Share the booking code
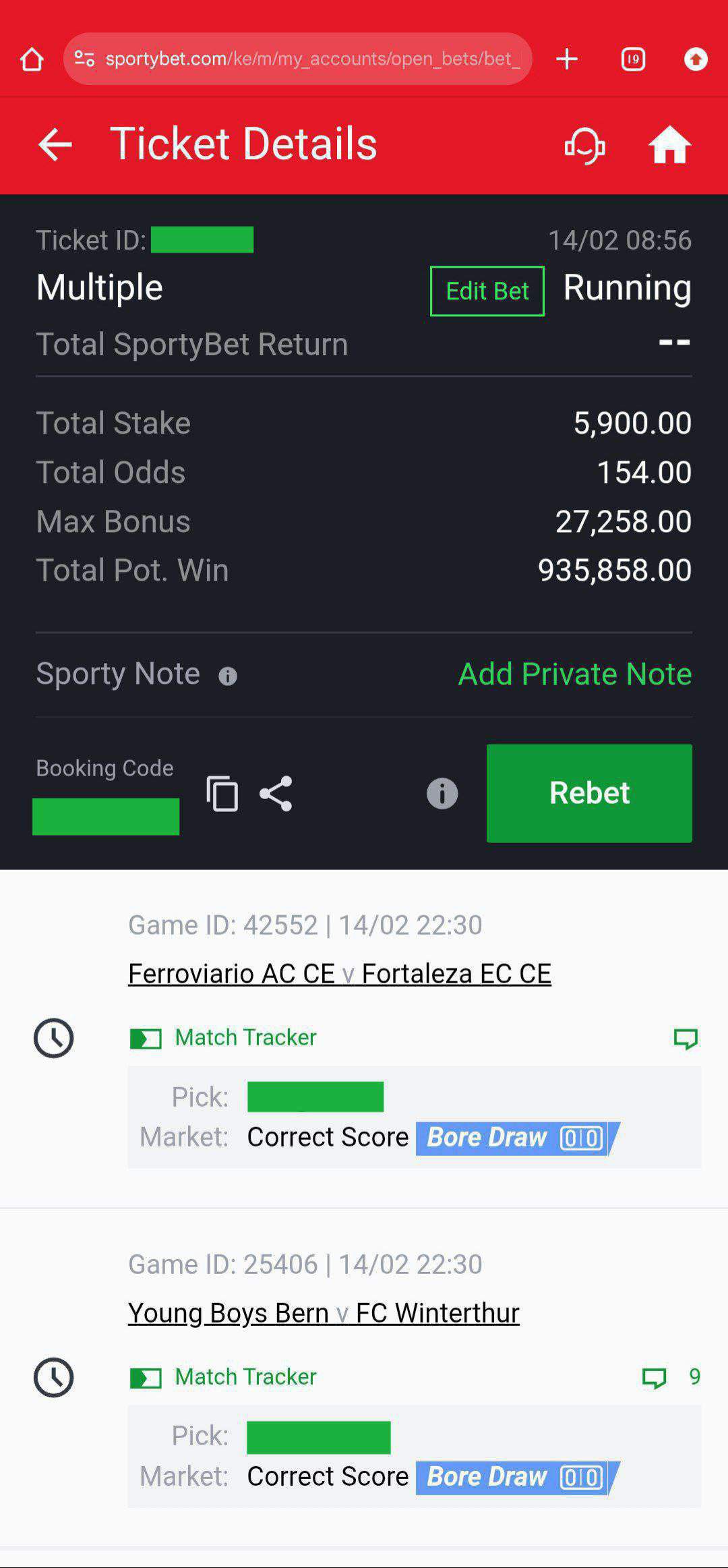 pos(276,793)
